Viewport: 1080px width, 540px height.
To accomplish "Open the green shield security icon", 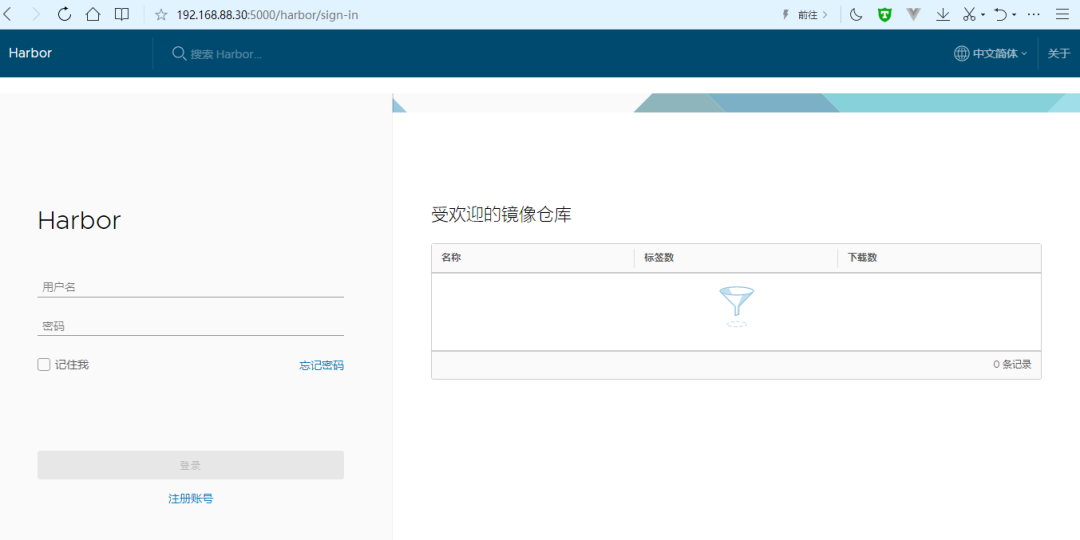I will click(x=884, y=14).
